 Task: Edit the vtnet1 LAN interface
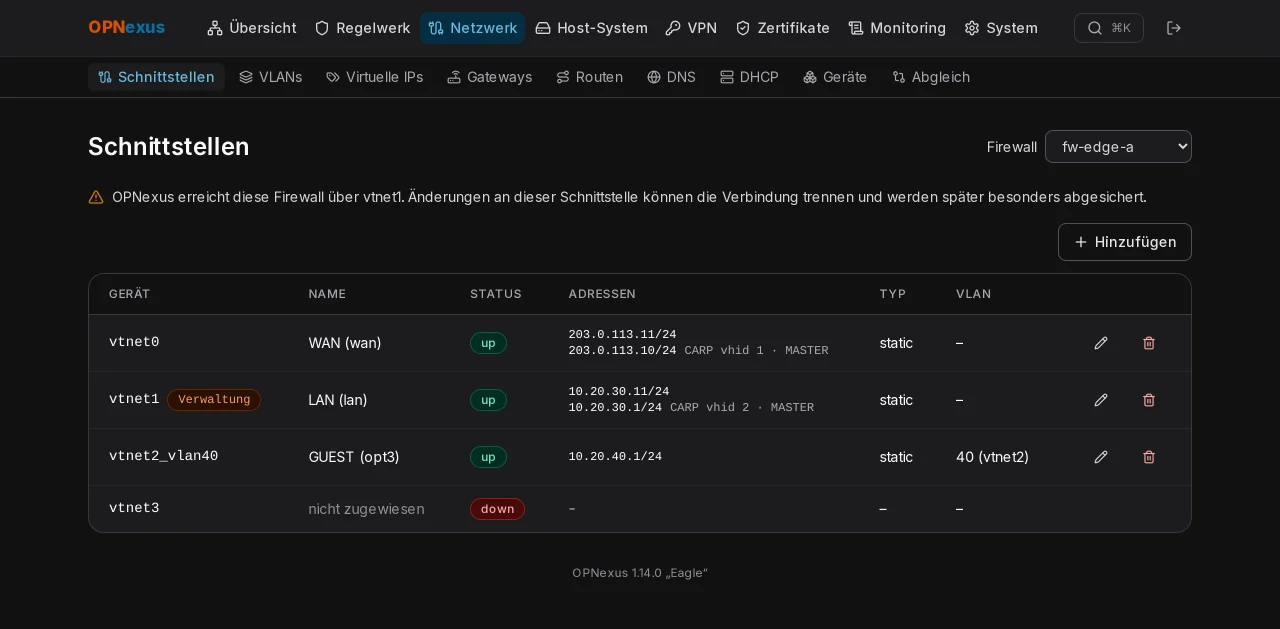(x=1101, y=400)
